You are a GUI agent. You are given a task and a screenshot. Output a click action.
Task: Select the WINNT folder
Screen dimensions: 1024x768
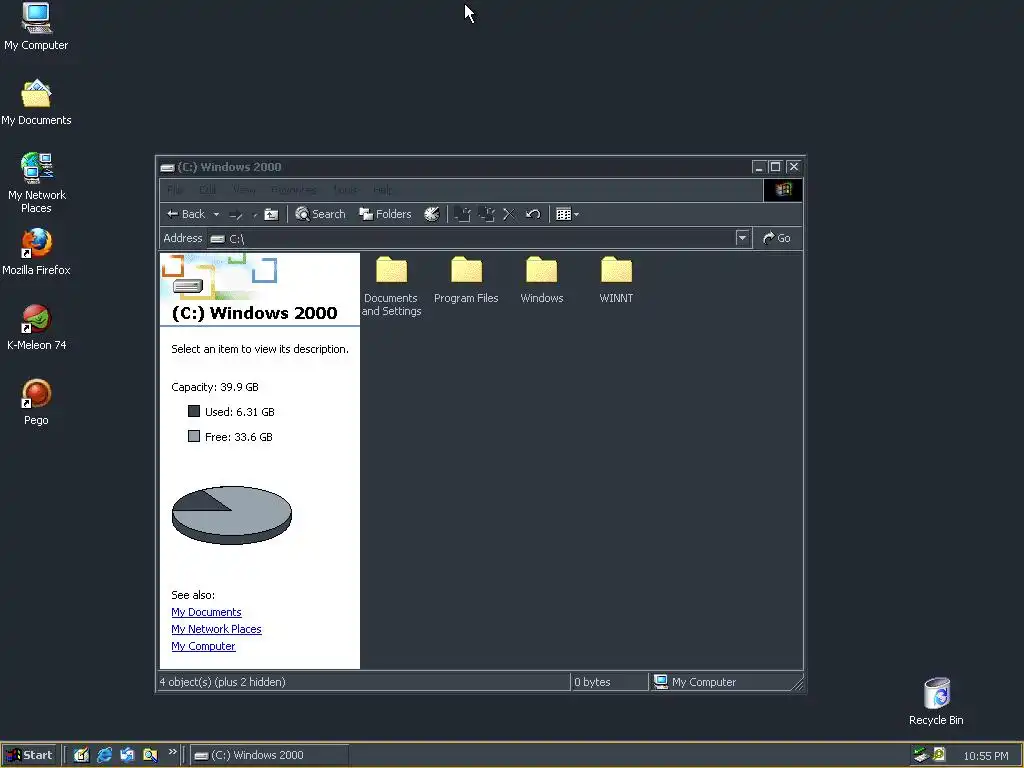616,281
